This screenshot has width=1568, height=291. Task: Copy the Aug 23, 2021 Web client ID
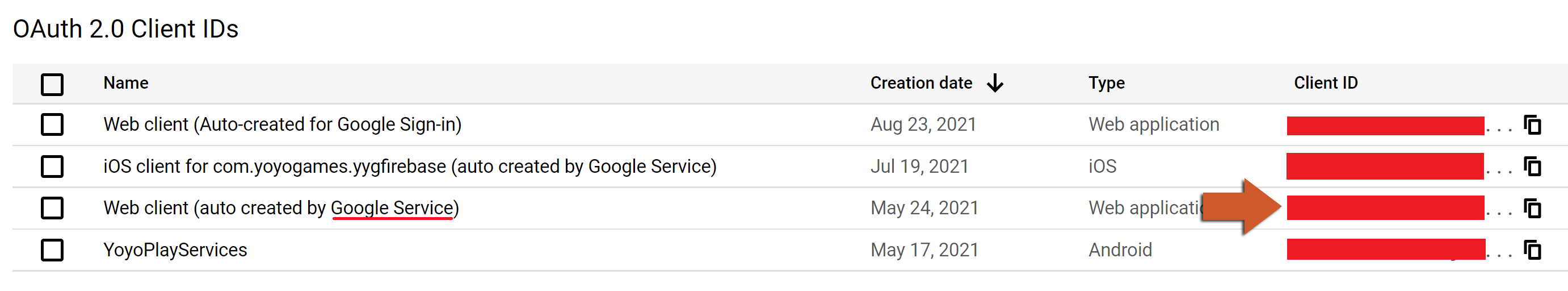coord(1532,125)
